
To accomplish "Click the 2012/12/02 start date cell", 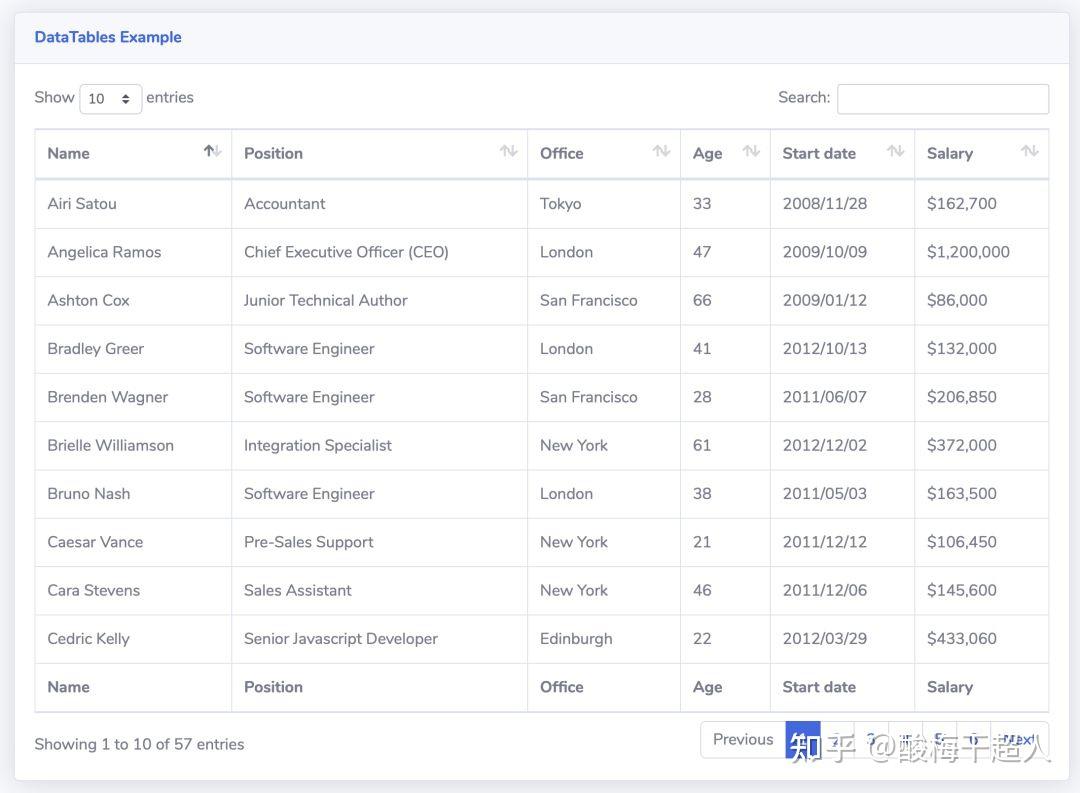I will point(824,446).
